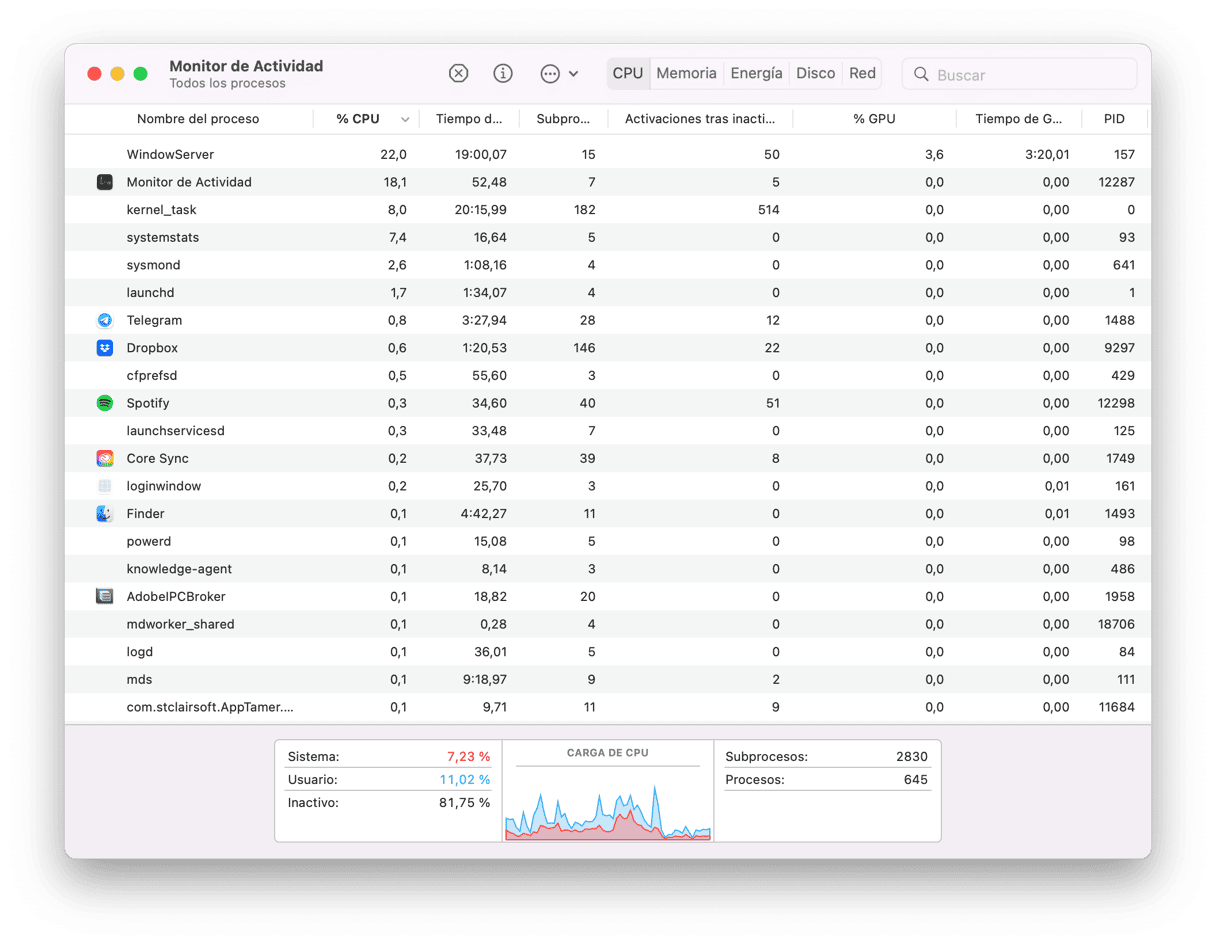1216x944 pixels.
Task: Select the logd process
Action: pos(139,652)
